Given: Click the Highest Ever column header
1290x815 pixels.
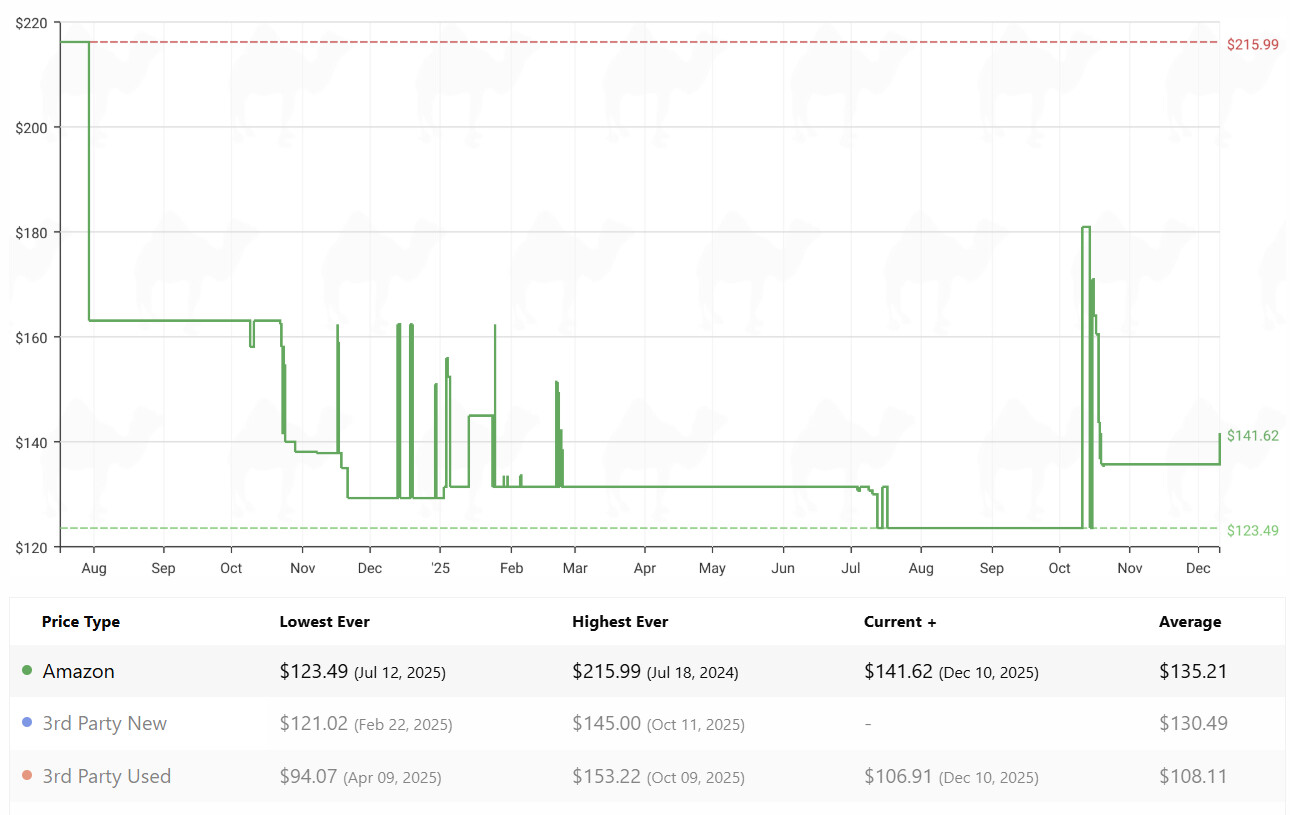Looking at the screenshot, I should point(620,622).
